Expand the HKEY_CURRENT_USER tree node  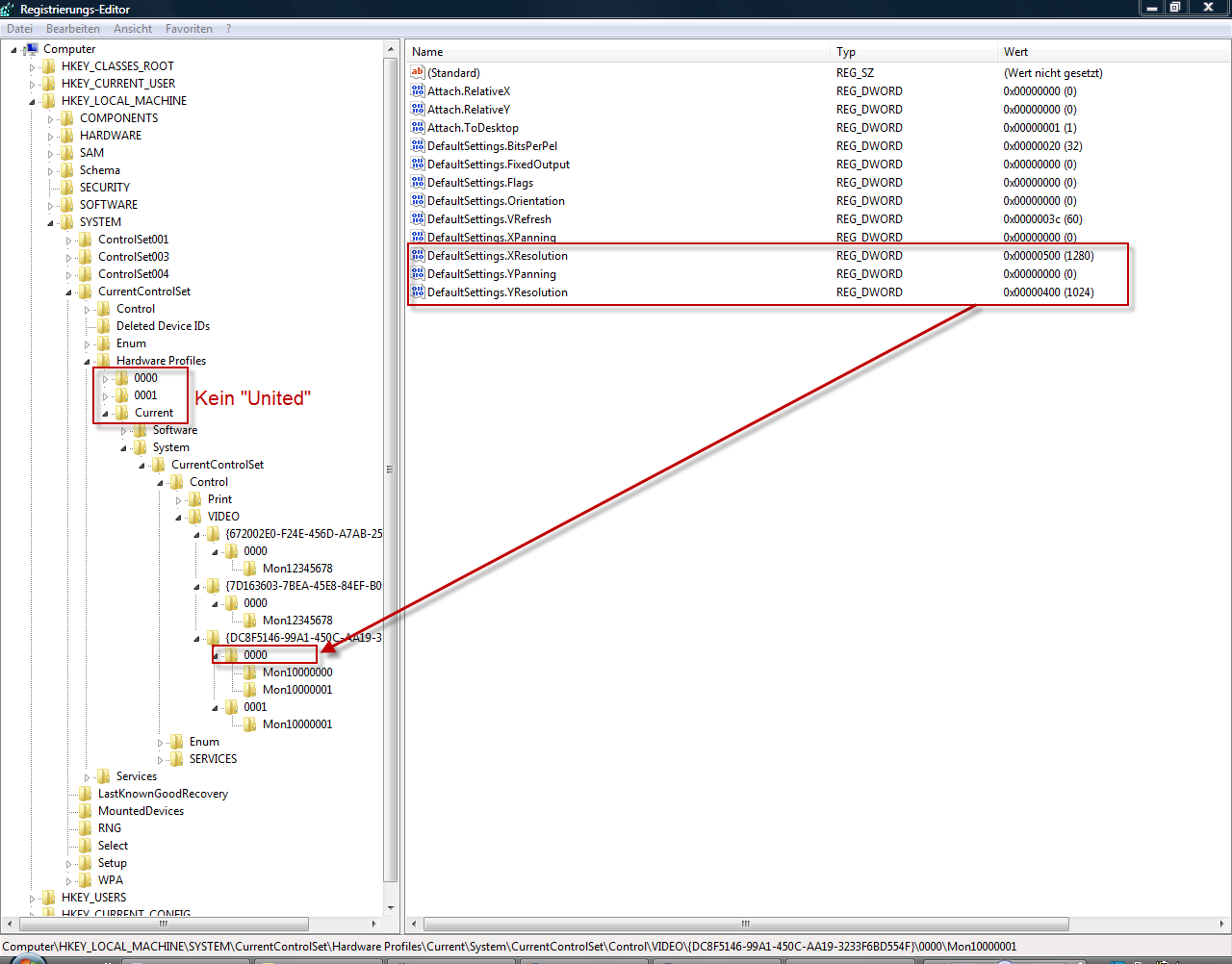pyautogui.click(x=32, y=85)
